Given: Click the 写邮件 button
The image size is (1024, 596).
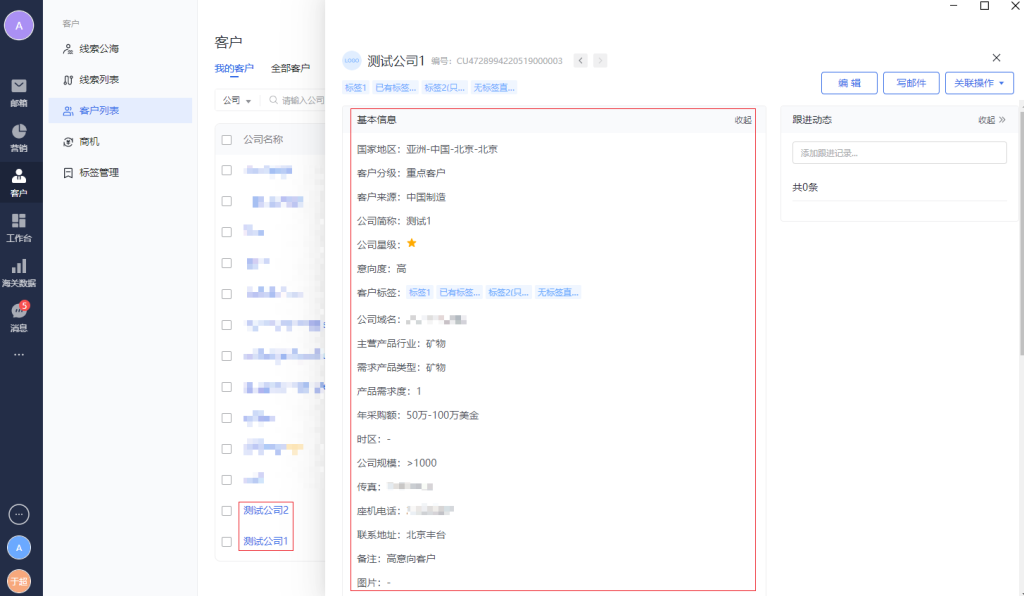Looking at the screenshot, I should point(911,83).
